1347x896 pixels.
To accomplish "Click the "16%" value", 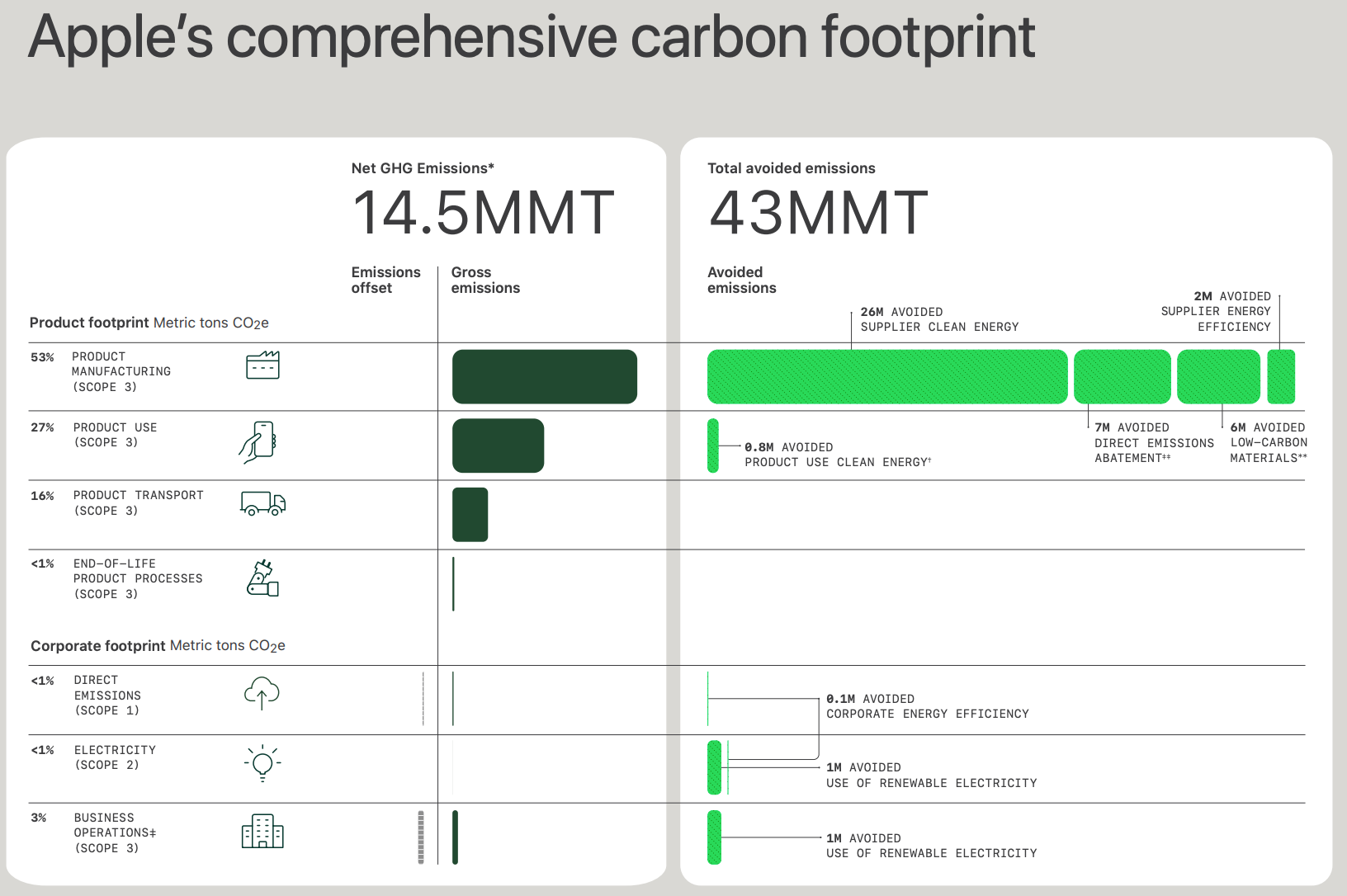I will tap(42, 496).
